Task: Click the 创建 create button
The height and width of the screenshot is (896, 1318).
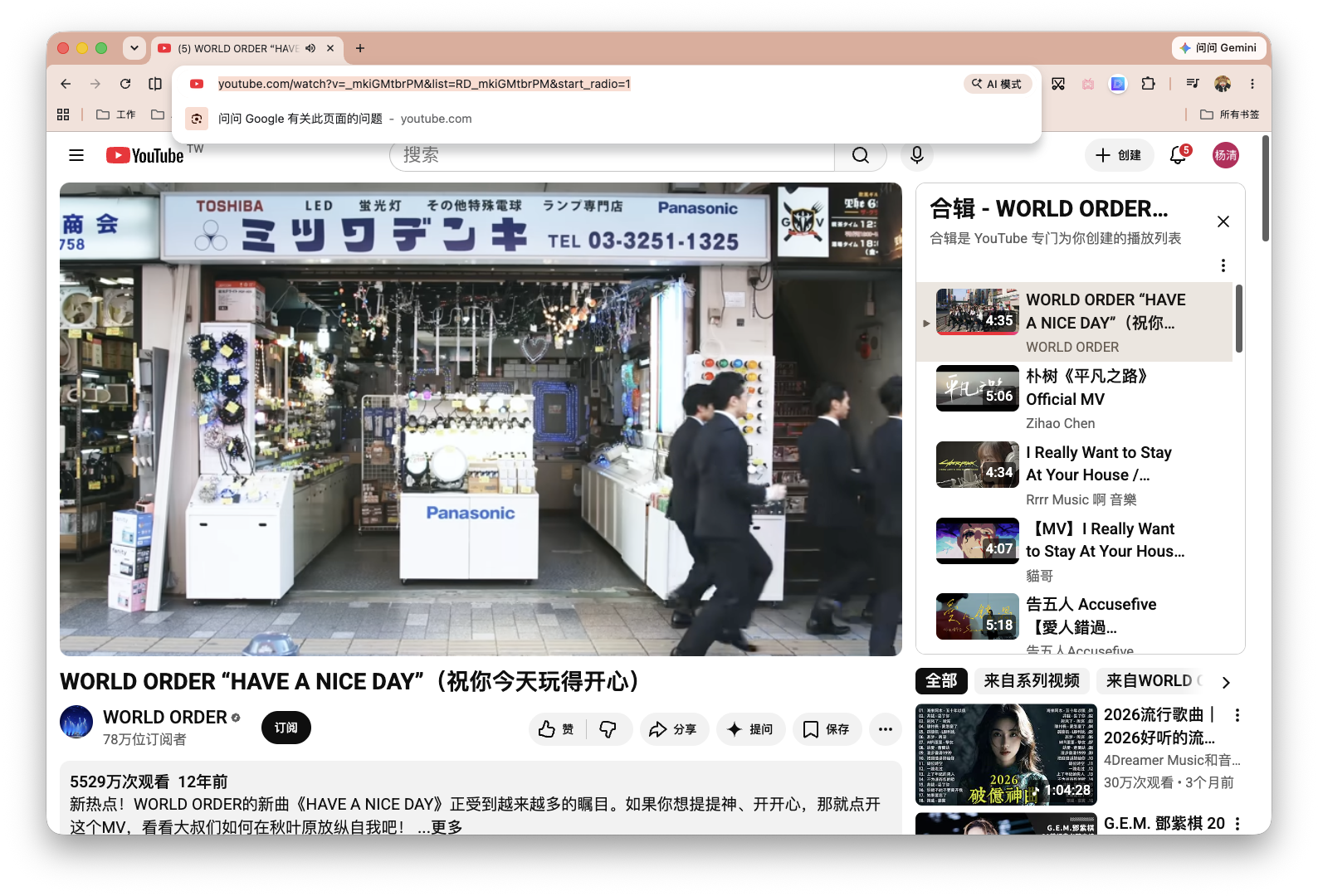Action: pyautogui.click(x=1119, y=155)
